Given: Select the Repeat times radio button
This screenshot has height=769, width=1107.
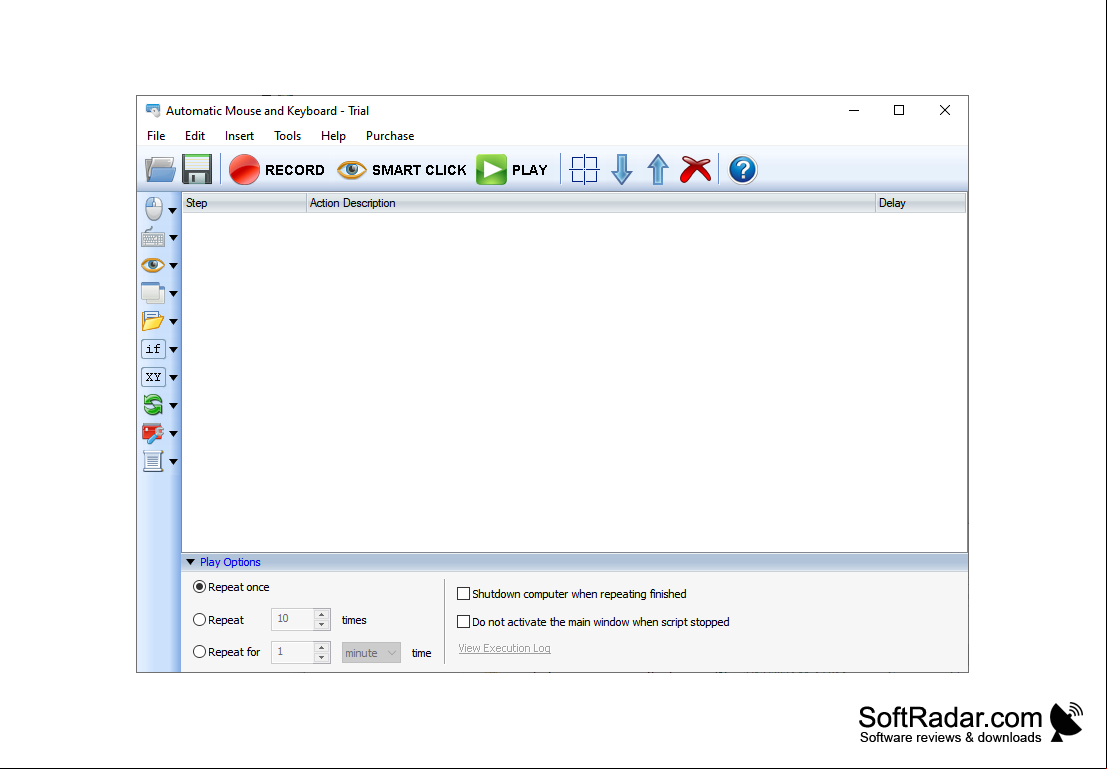Looking at the screenshot, I should [199, 619].
